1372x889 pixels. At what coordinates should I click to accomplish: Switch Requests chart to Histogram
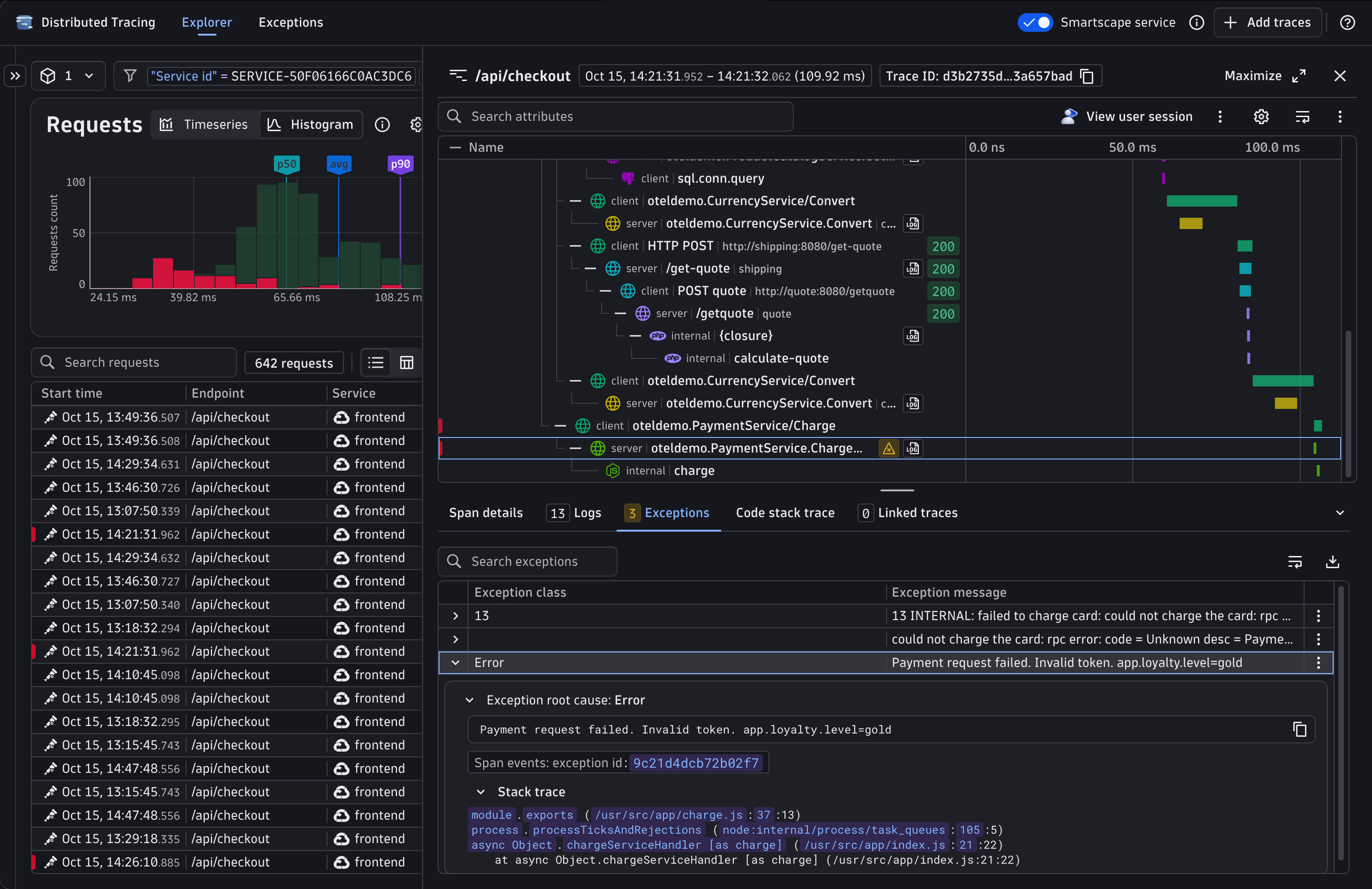[x=310, y=125]
